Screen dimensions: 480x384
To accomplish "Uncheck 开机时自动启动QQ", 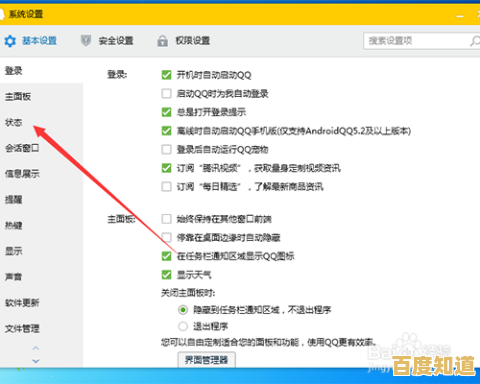I will tap(166, 75).
